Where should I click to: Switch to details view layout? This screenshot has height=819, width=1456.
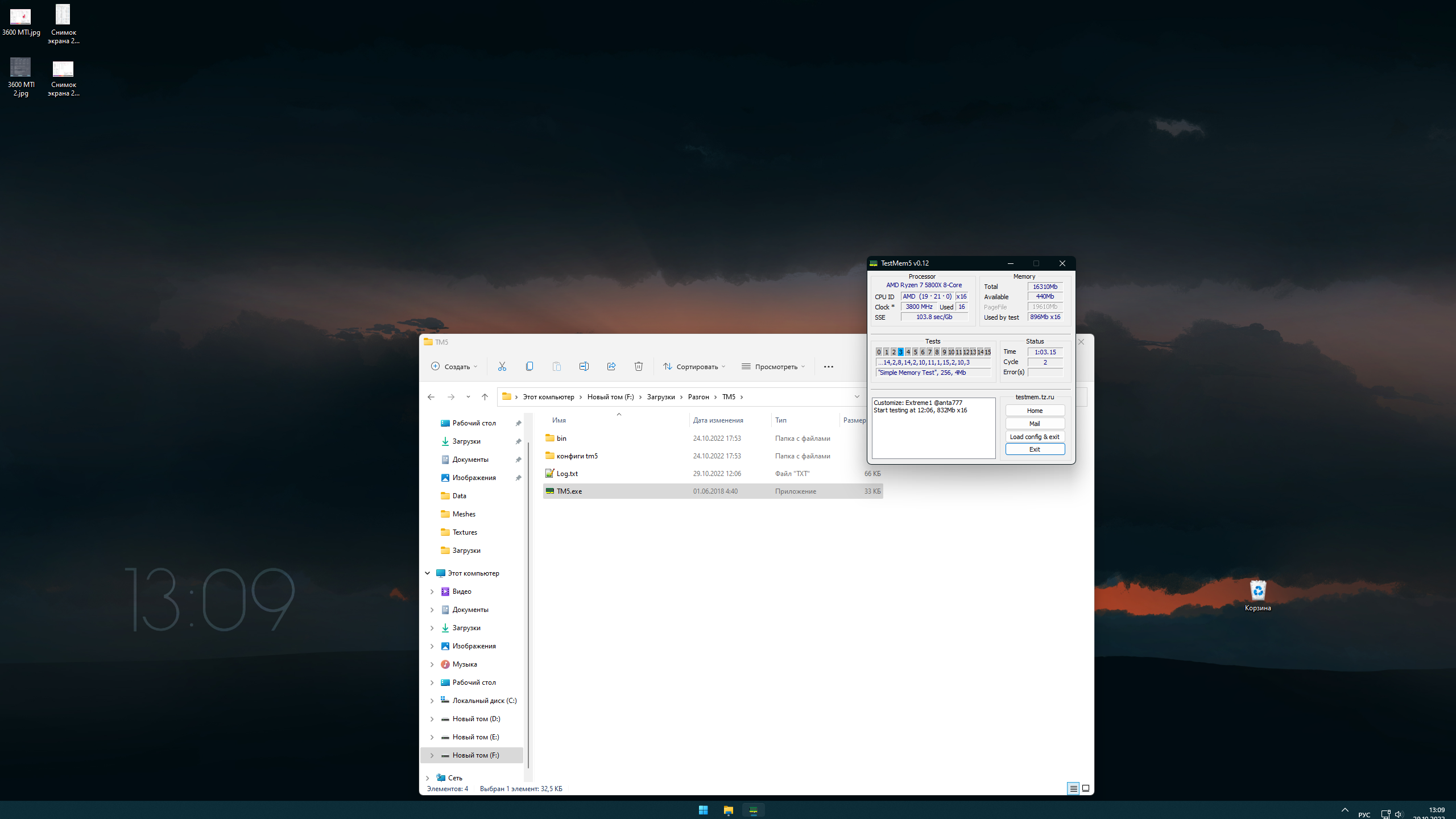tap(1073, 788)
